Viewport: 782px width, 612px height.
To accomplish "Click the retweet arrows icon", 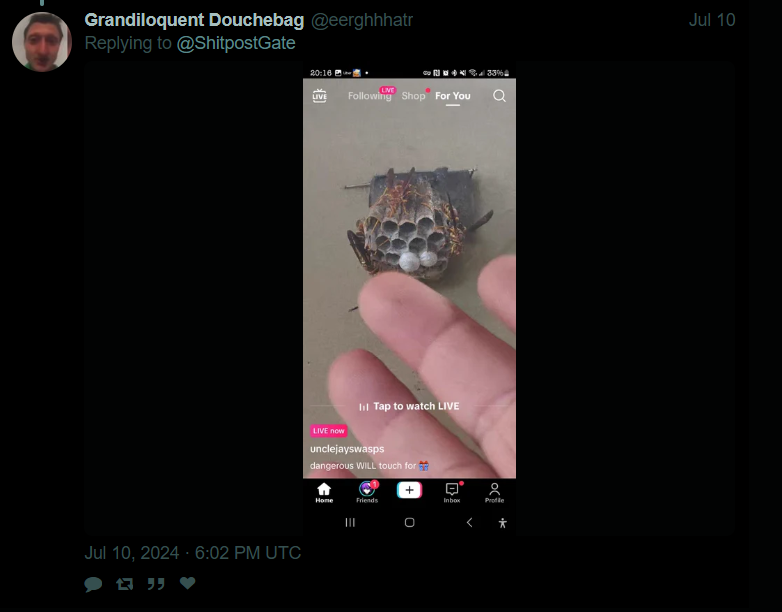I will pyautogui.click(x=125, y=584).
